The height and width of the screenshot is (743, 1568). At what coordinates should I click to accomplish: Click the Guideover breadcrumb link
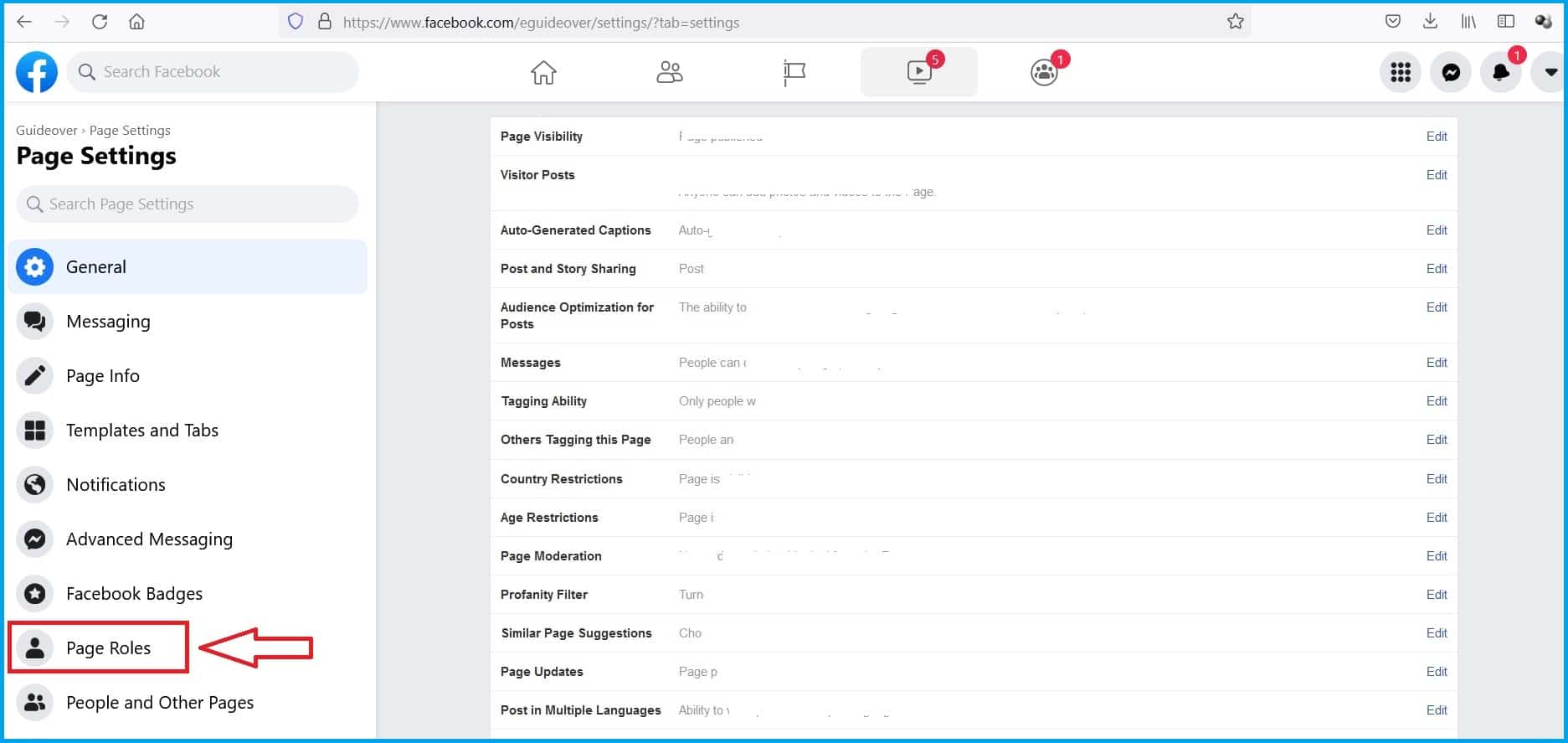47,130
